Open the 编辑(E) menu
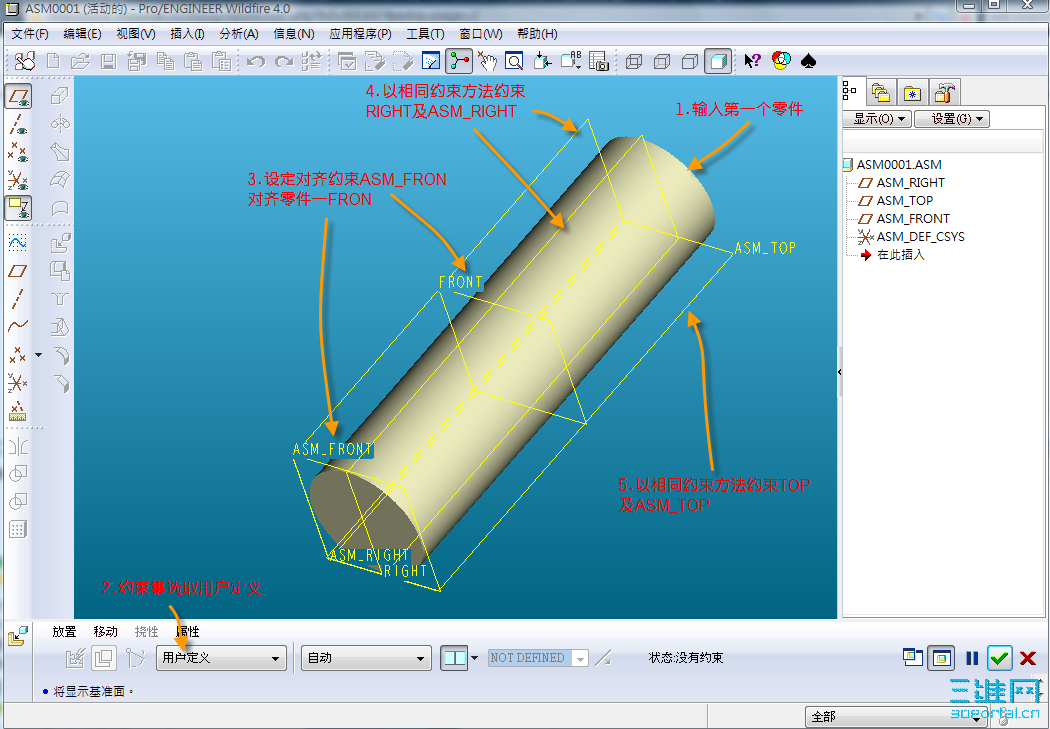1050x729 pixels. (x=82, y=33)
